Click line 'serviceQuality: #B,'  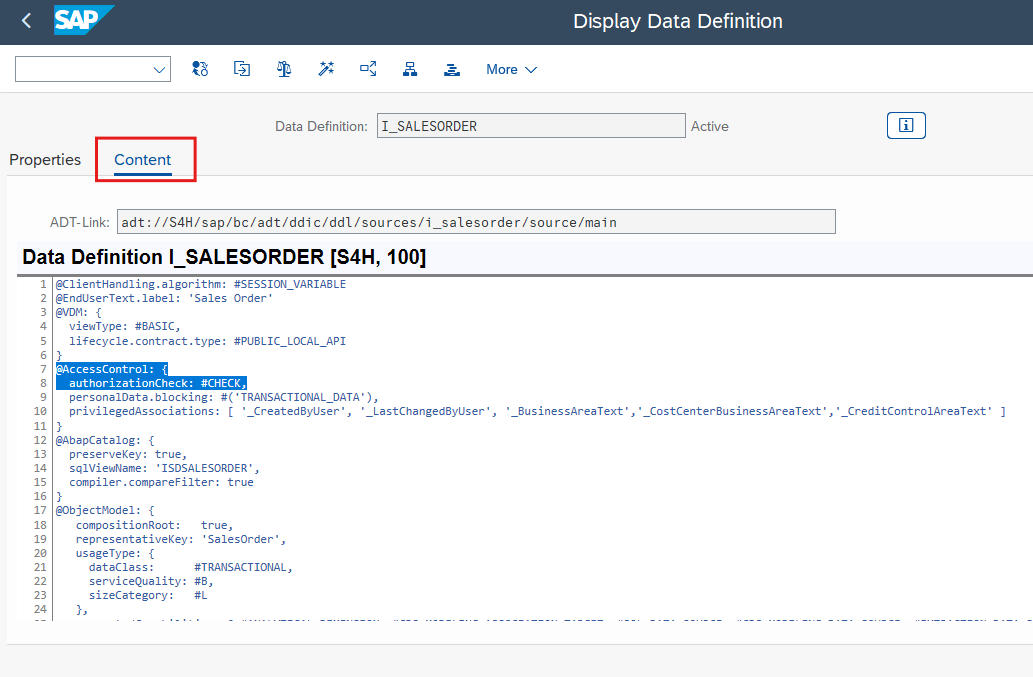tap(151, 581)
